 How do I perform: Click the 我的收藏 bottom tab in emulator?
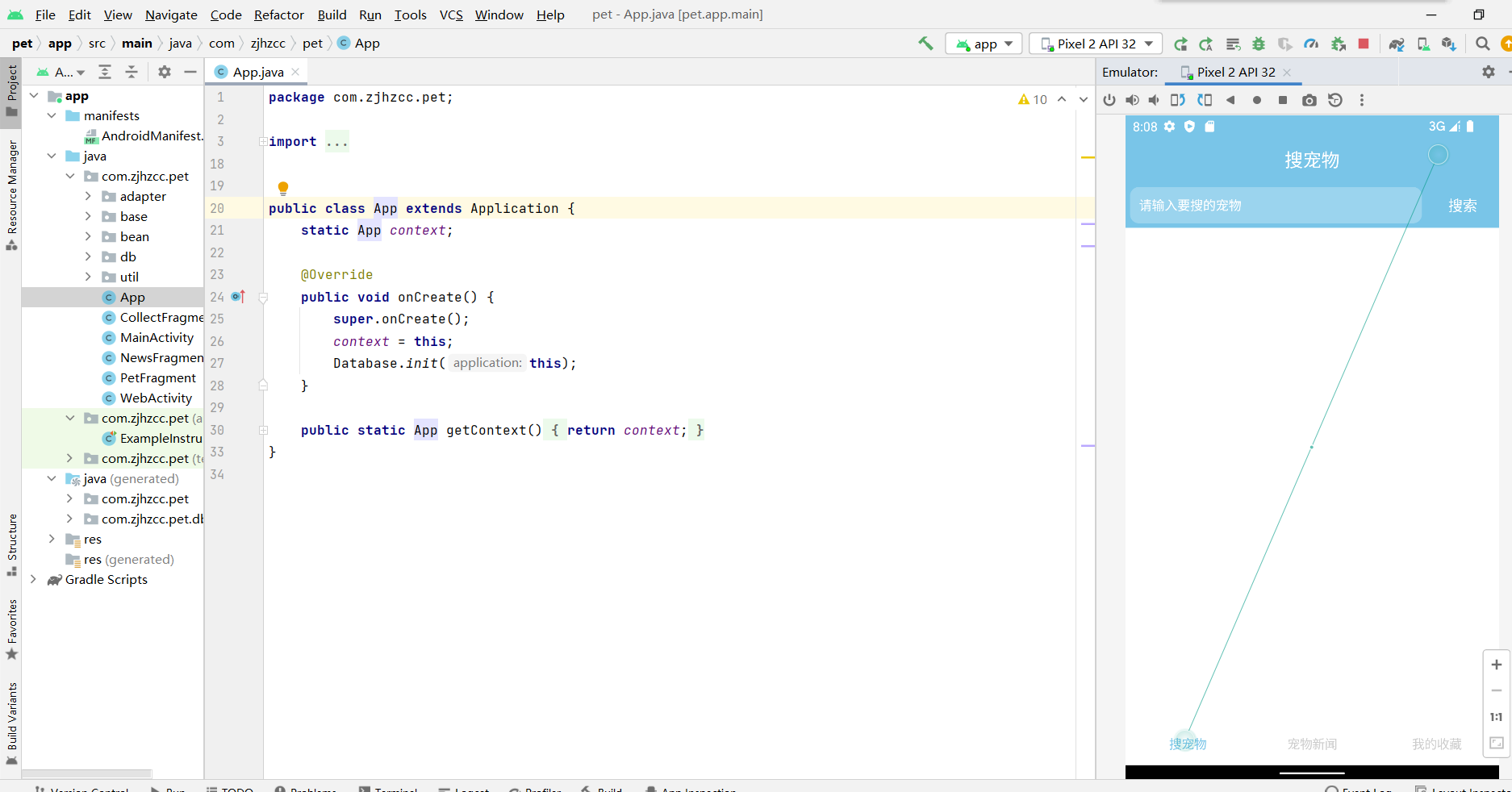coord(1436,744)
